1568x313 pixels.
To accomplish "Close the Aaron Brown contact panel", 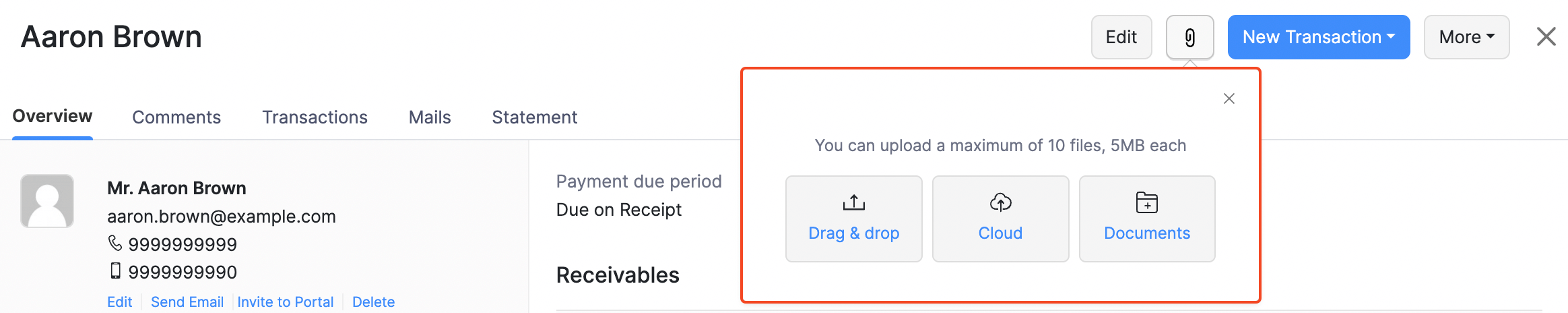I will click(1546, 36).
